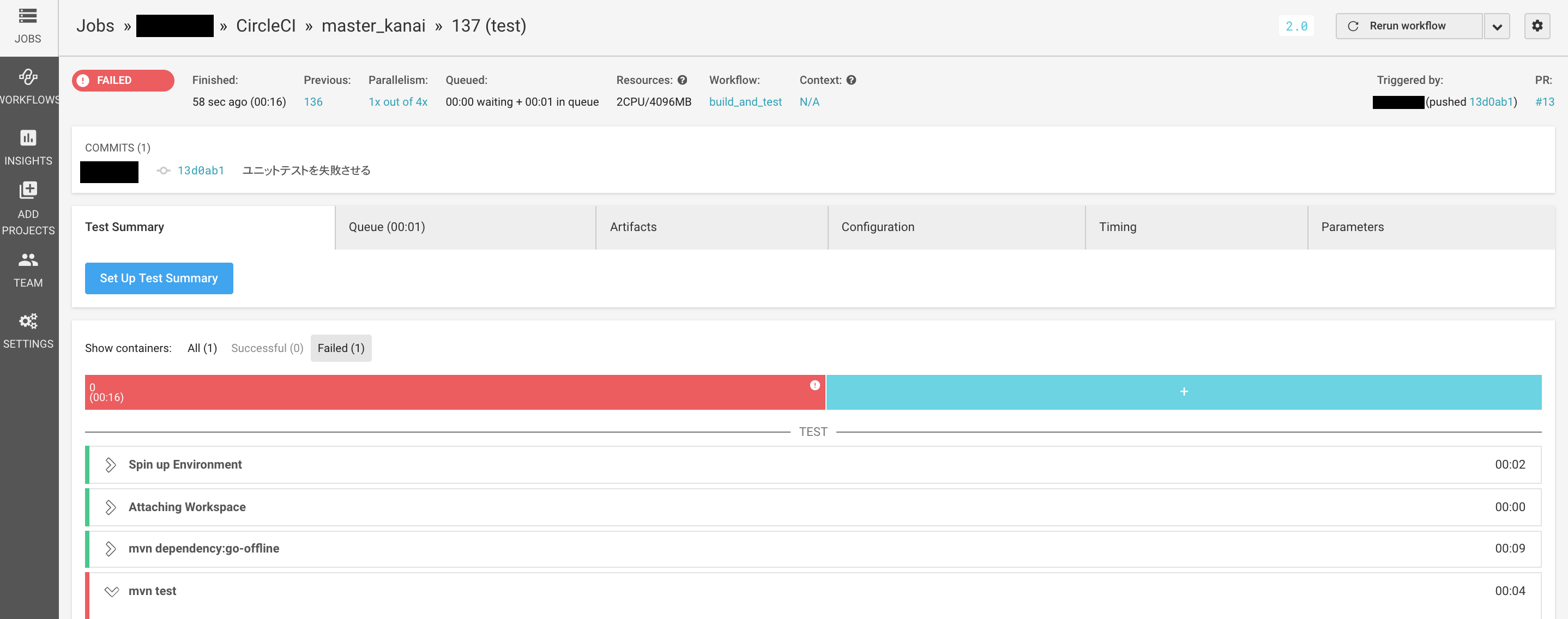Screen dimensions: 1568x619
Task: Select Failed (1) containers filter
Action: [x=340, y=348]
